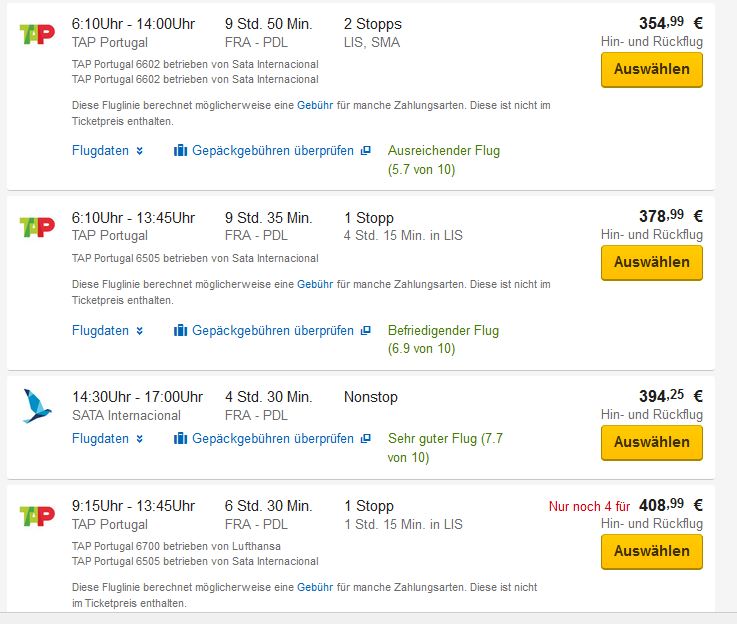The height and width of the screenshot is (624, 737).
Task: Click TAP Portugal logo on 354,99 € flight
Action: pyautogui.click(x=37, y=33)
